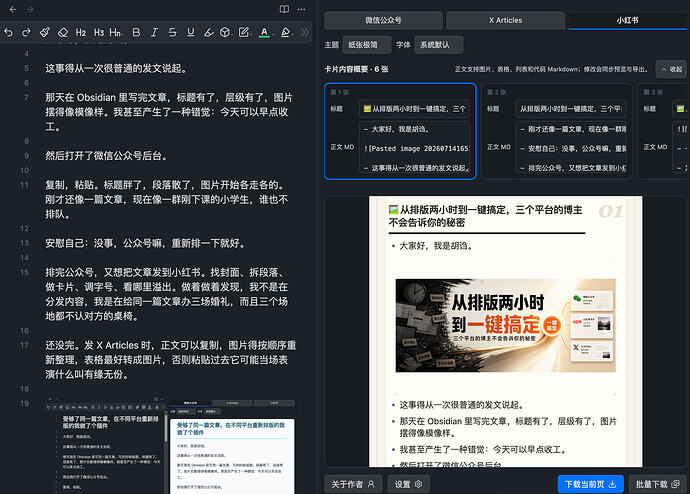Toggle italic formatting

[154, 32]
